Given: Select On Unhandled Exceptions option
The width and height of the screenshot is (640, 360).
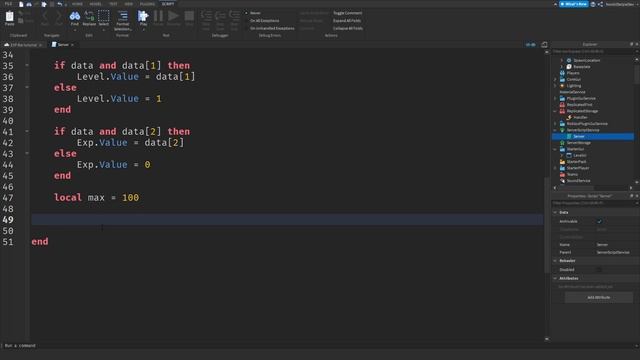Looking at the screenshot, I should pos(272,29).
